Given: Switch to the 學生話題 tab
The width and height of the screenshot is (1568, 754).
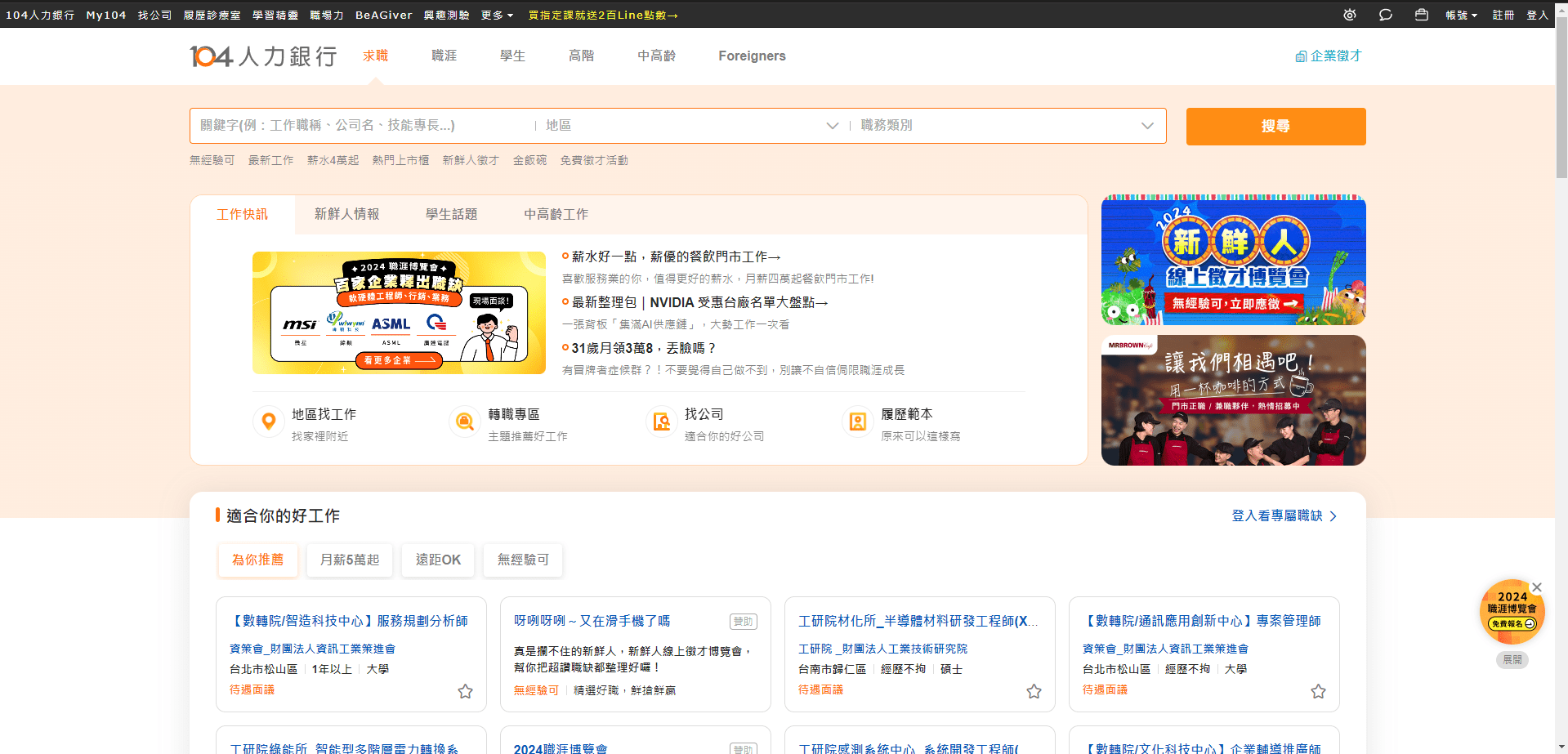Looking at the screenshot, I should 452,214.
